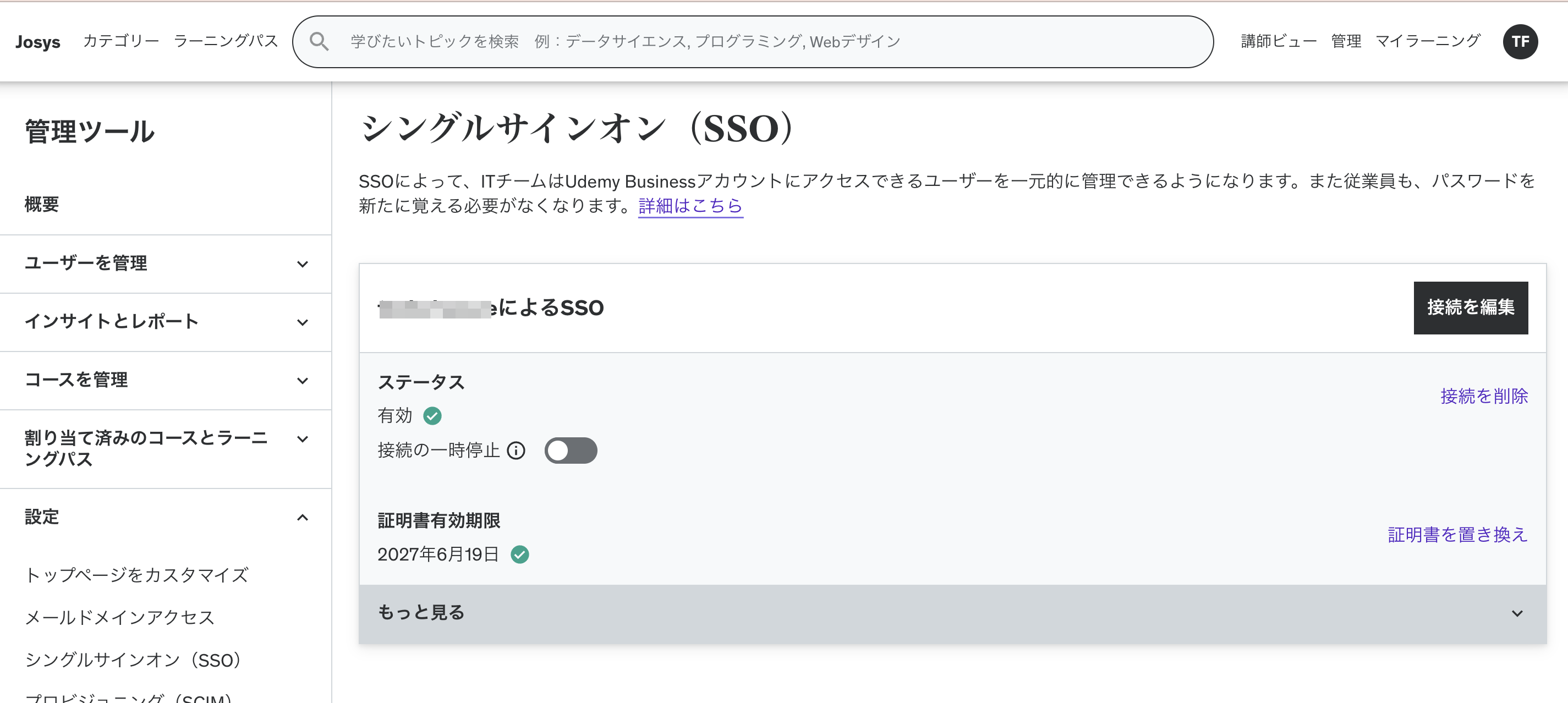Expand the もっと見る panel

[x=952, y=613]
